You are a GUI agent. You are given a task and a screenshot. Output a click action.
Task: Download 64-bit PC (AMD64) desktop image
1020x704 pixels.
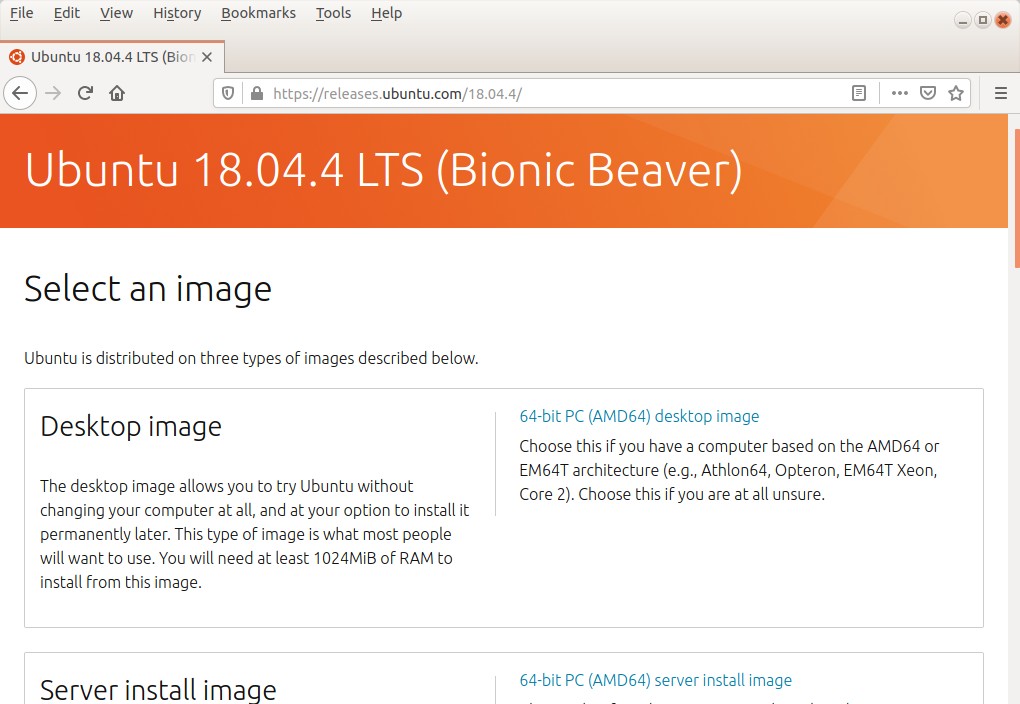(639, 416)
